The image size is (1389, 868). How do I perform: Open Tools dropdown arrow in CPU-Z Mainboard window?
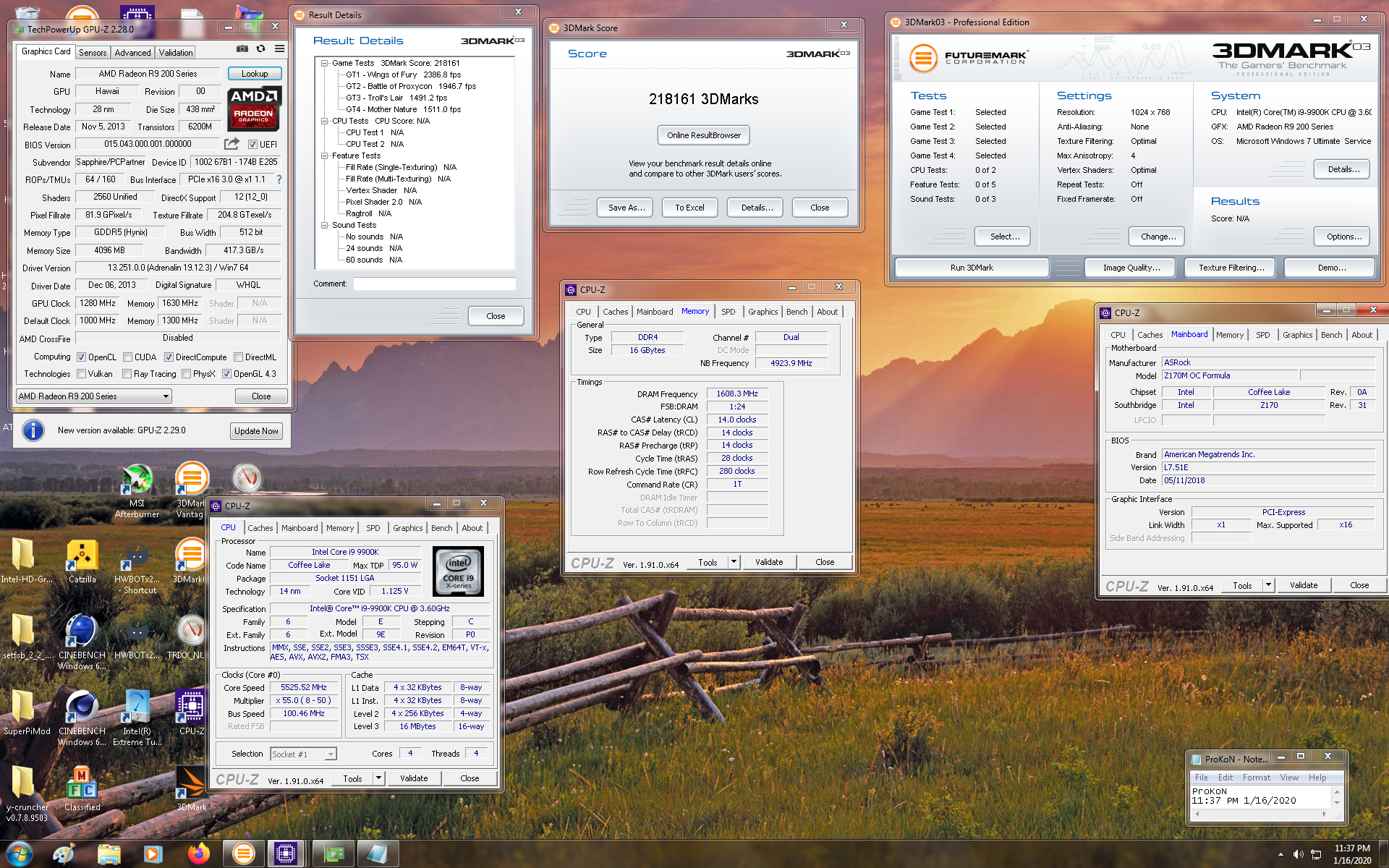coord(1268,584)
